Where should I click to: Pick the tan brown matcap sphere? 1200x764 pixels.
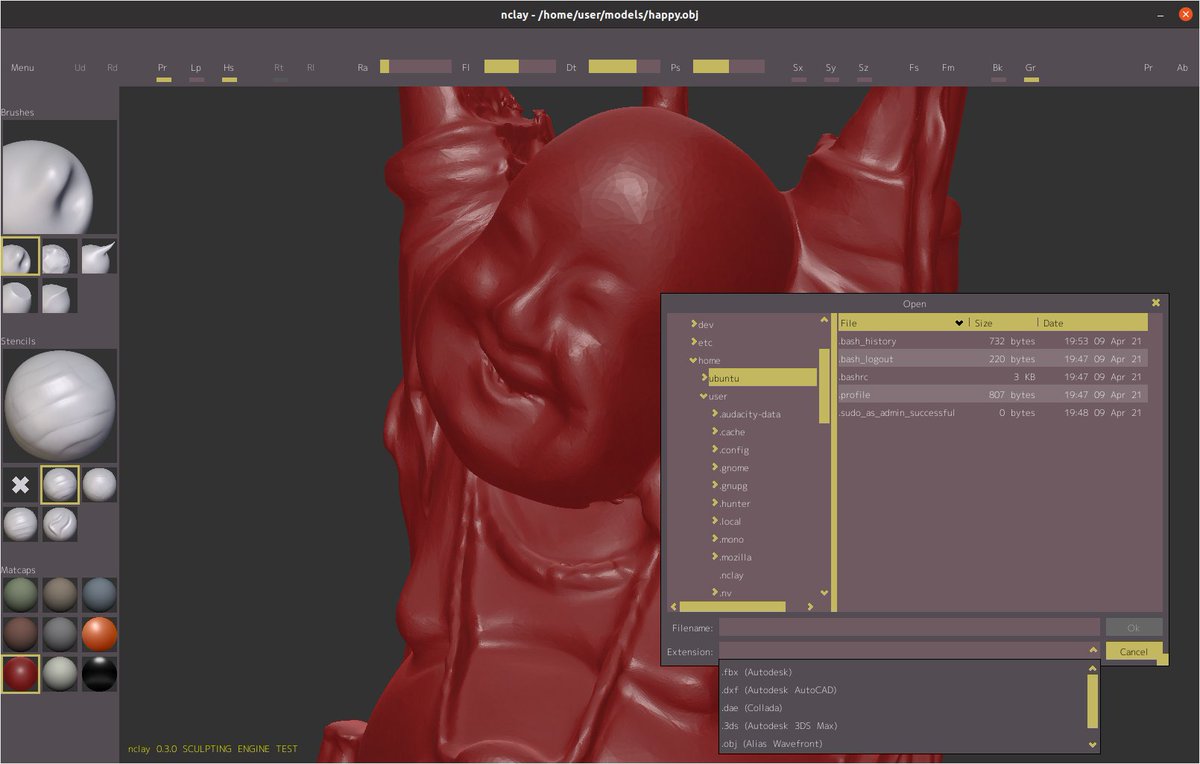point(60,595)
